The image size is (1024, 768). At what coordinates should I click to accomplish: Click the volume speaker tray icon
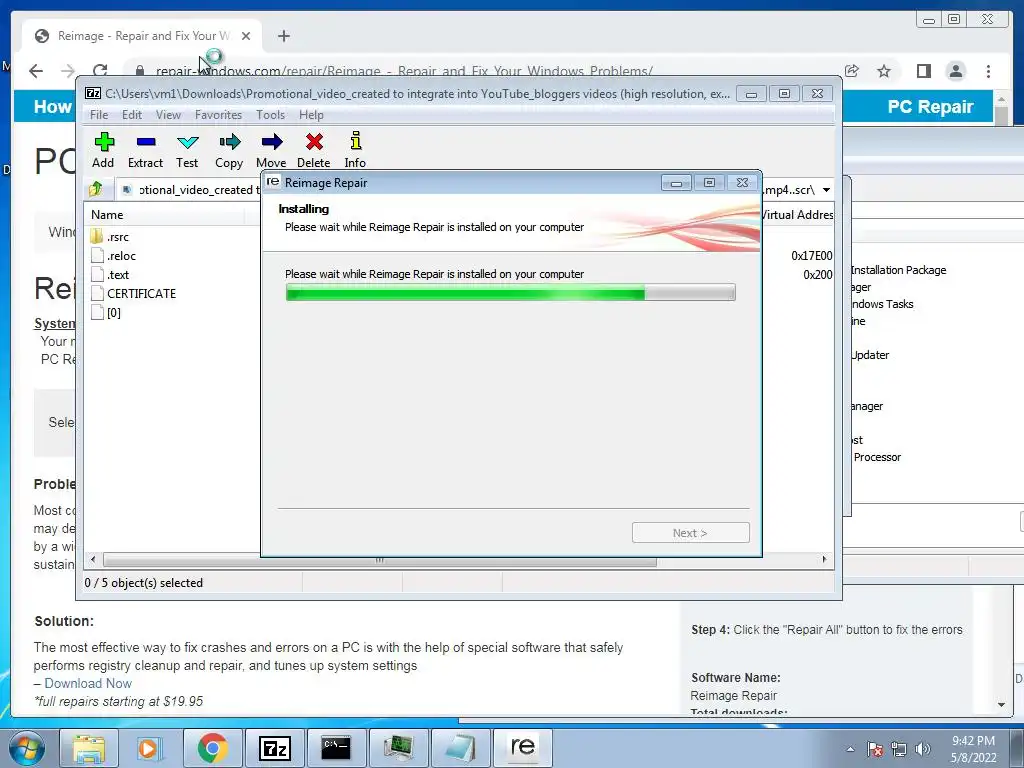click(923, 749)
